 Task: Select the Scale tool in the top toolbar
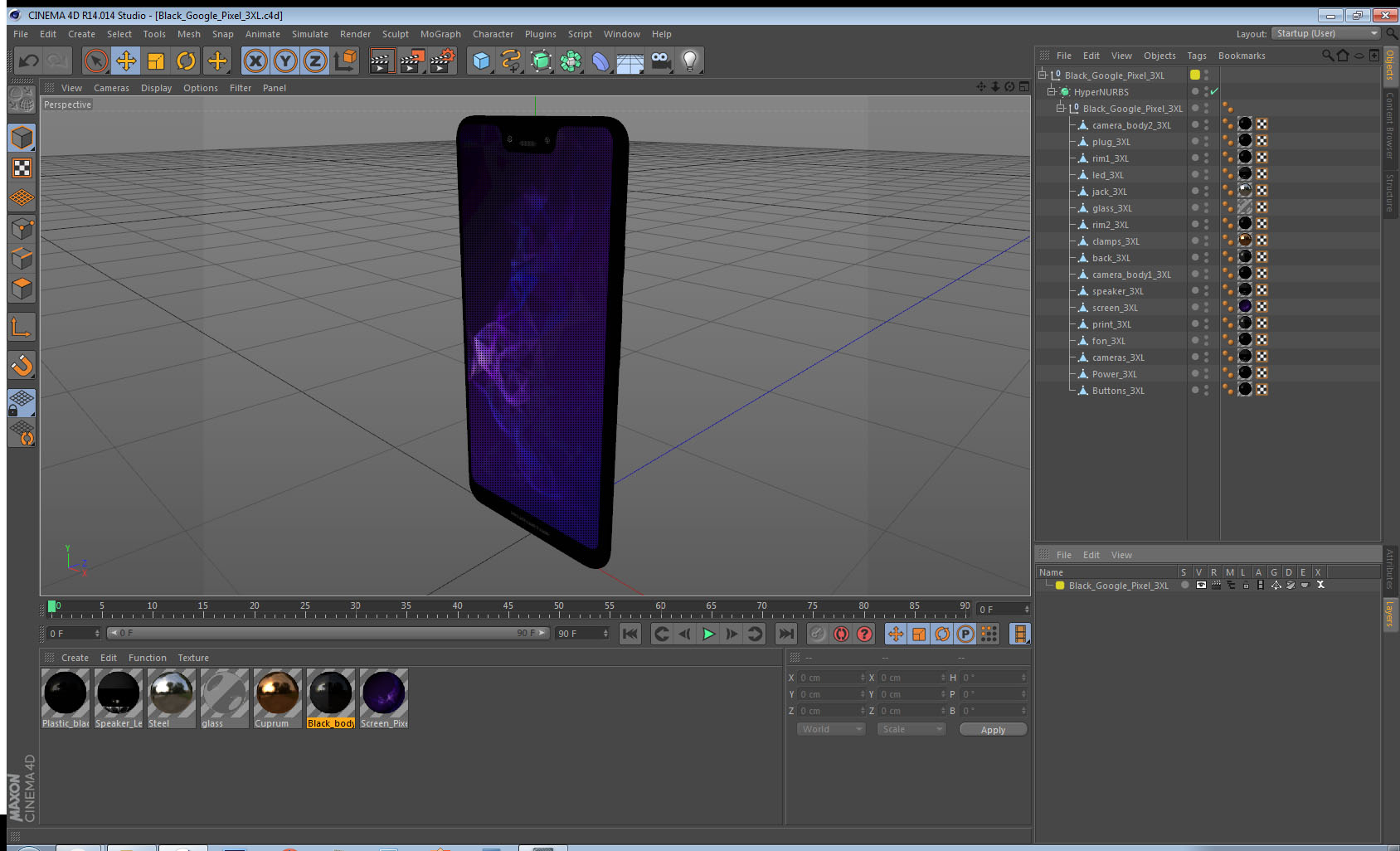tap(156, 61)
